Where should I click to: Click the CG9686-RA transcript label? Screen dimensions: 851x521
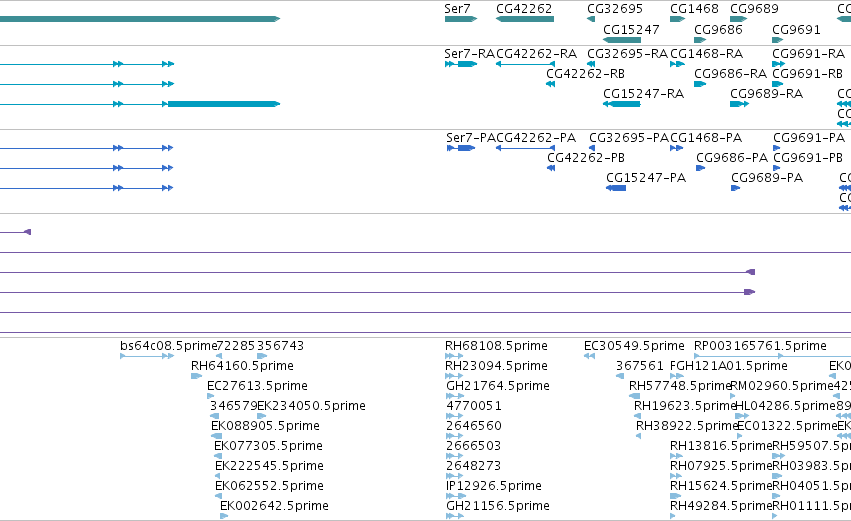pyautogui.click(x=731, y=74)
